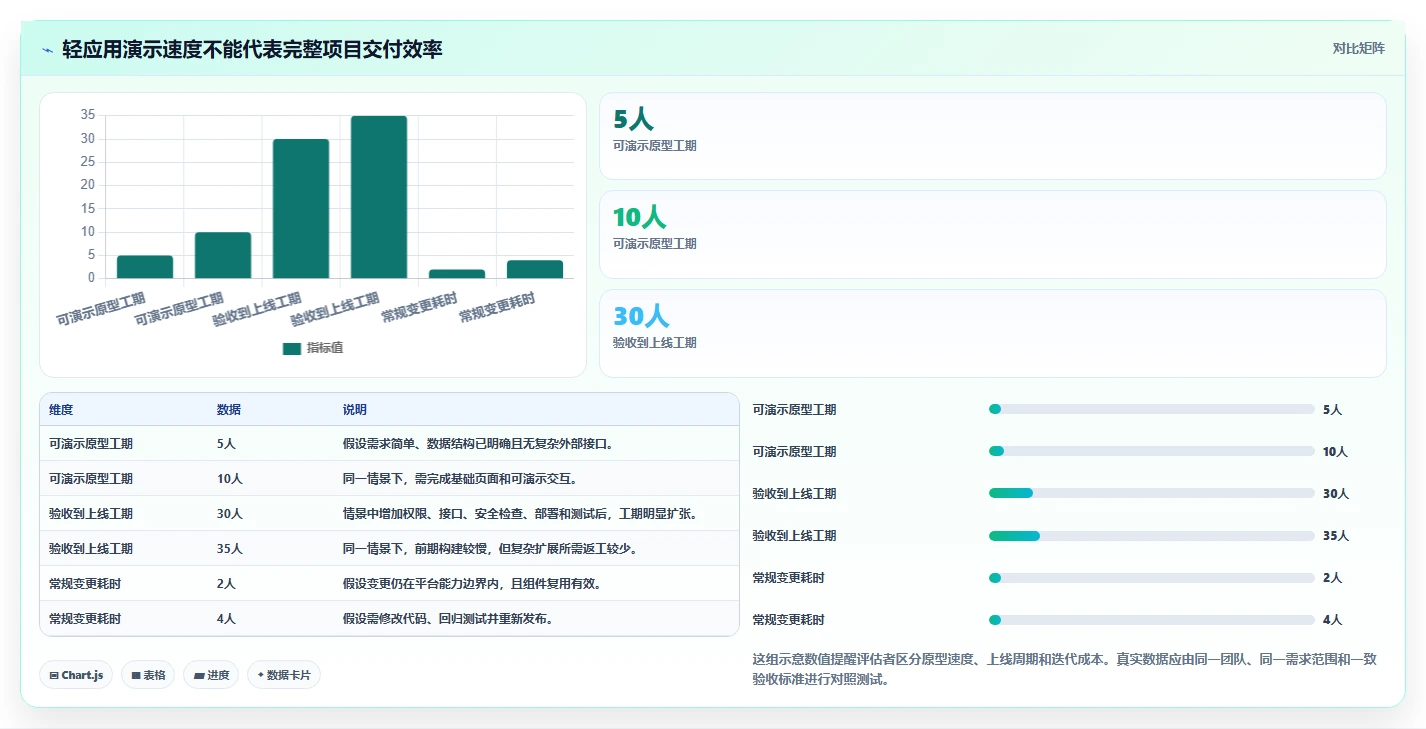The image size is (1426, 729).
Task: Select the 表格 tag chip
Action: pyautogui.click(x=148, y=675)
